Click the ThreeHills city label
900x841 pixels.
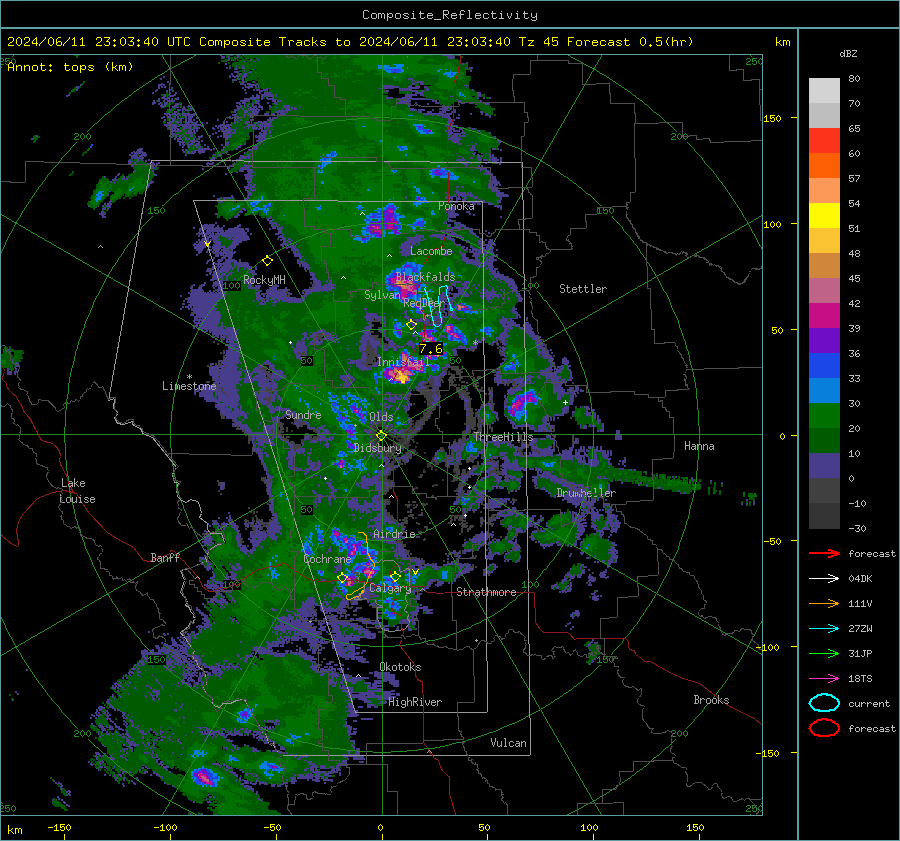click(503, 437)
